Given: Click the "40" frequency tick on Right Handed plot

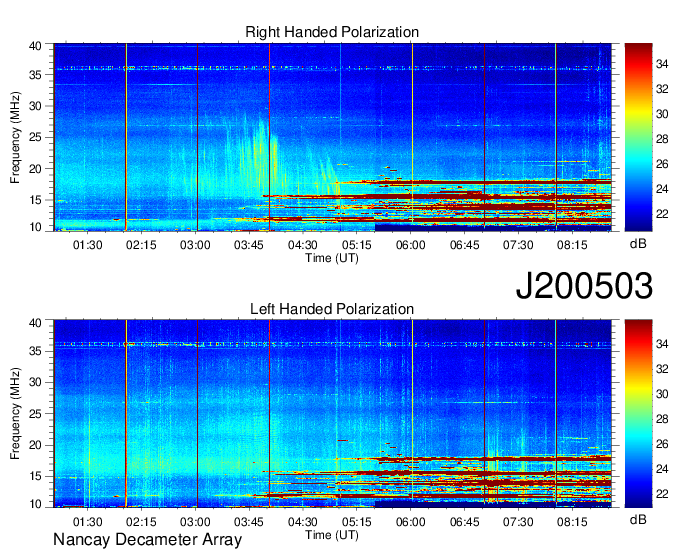Looking at the screenshot, I should tap(35, 46).
